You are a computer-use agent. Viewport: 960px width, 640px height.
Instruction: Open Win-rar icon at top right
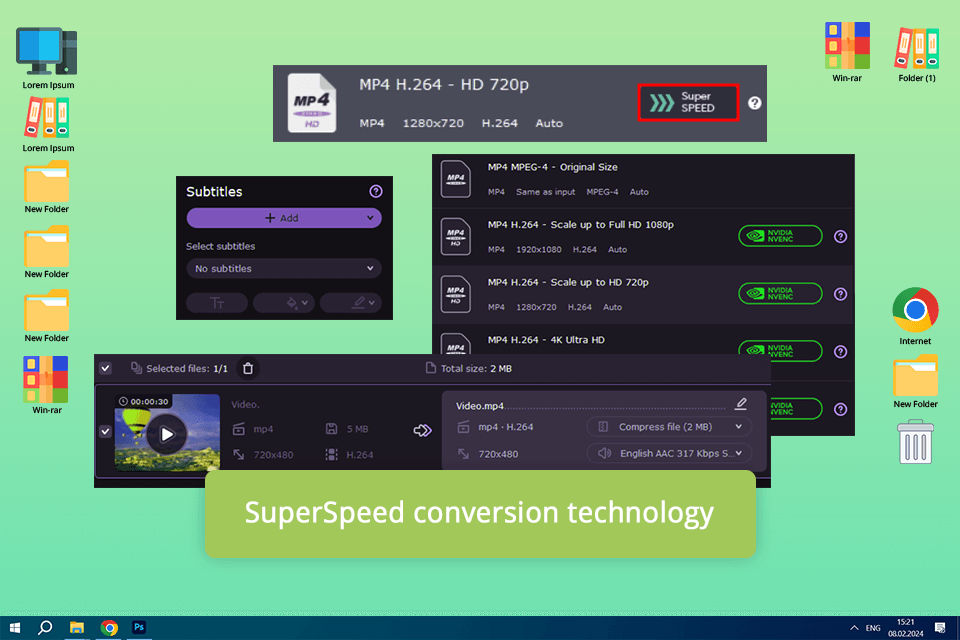(x=847, y=52)
